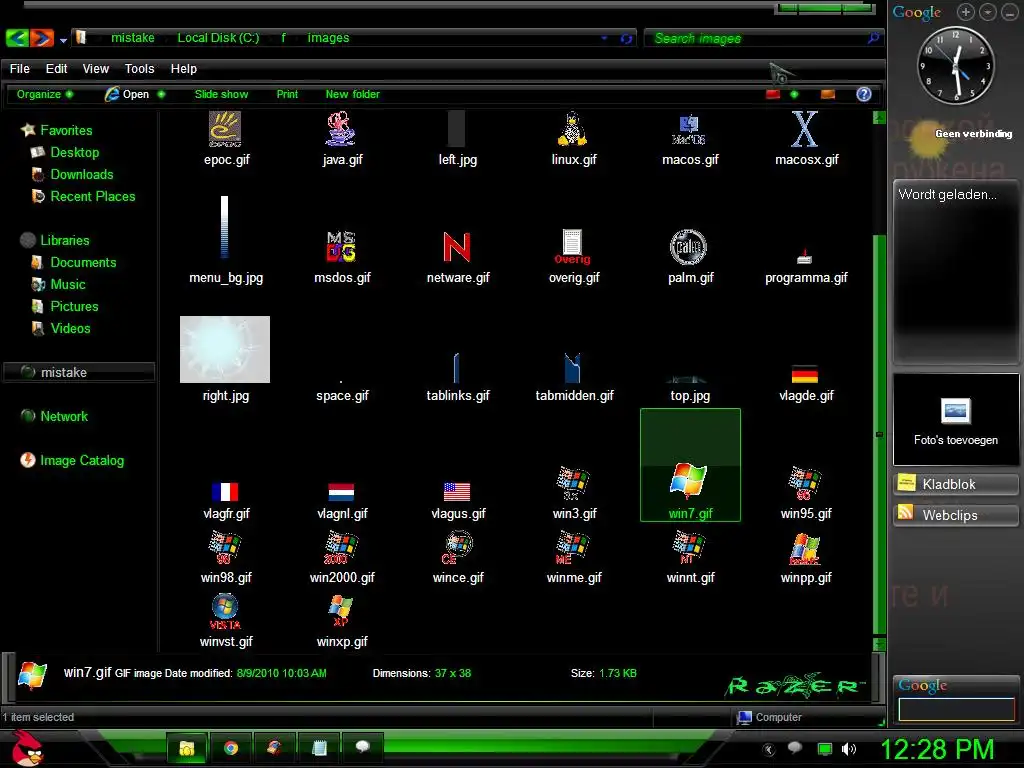The width and height of the screenshot is (1024, 768).
Task: Select the winvst.gif Vista icon
Action: click(x=225, y=611)
